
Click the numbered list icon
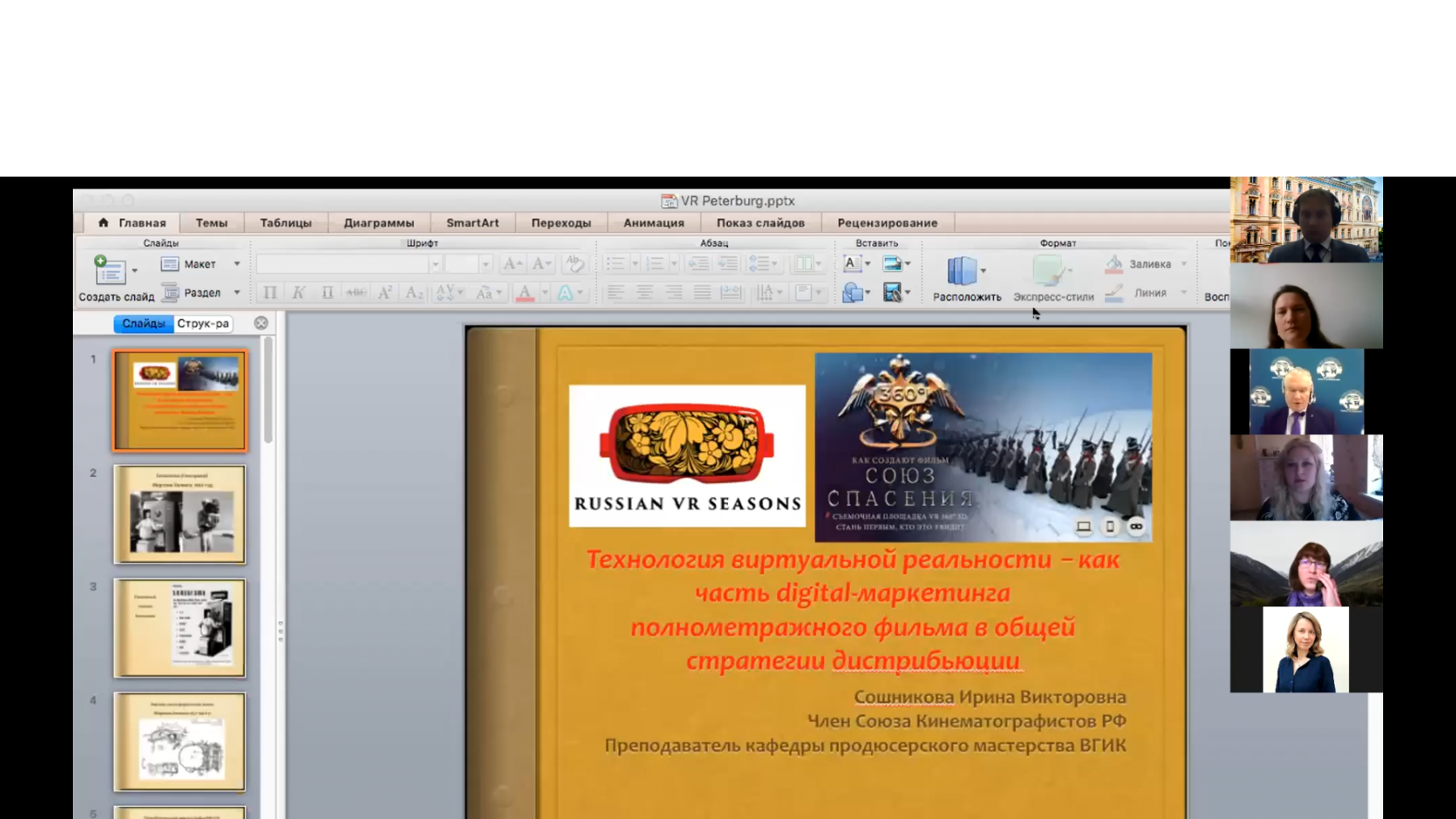point(655,264)
